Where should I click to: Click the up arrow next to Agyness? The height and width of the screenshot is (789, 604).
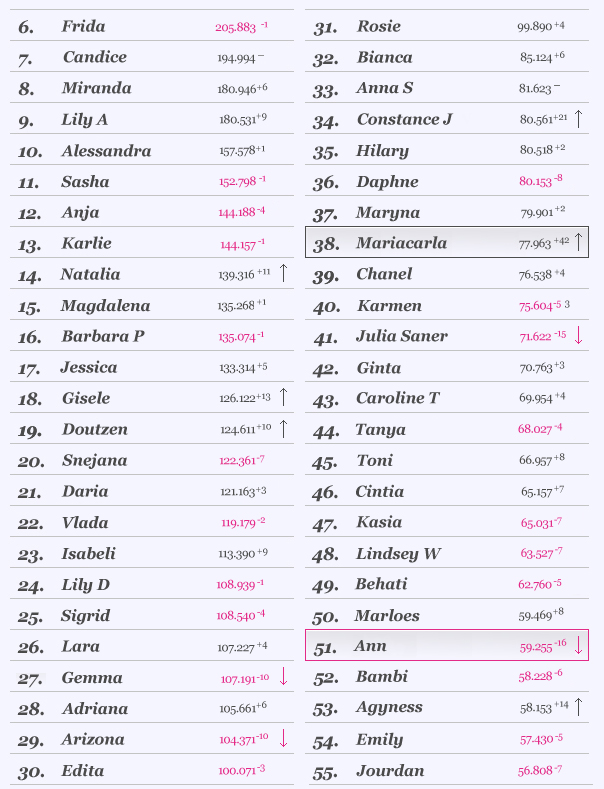[x=578, y=707]
